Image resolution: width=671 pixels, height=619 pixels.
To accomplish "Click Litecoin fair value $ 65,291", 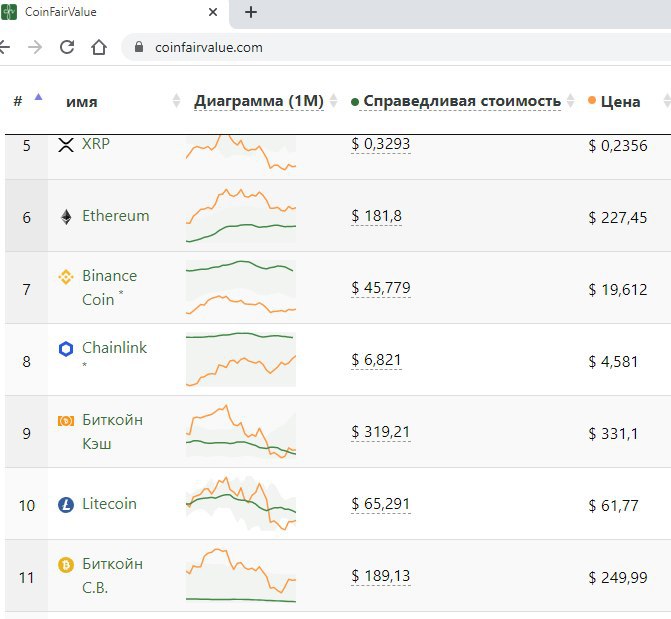I will tap(380, 503).
